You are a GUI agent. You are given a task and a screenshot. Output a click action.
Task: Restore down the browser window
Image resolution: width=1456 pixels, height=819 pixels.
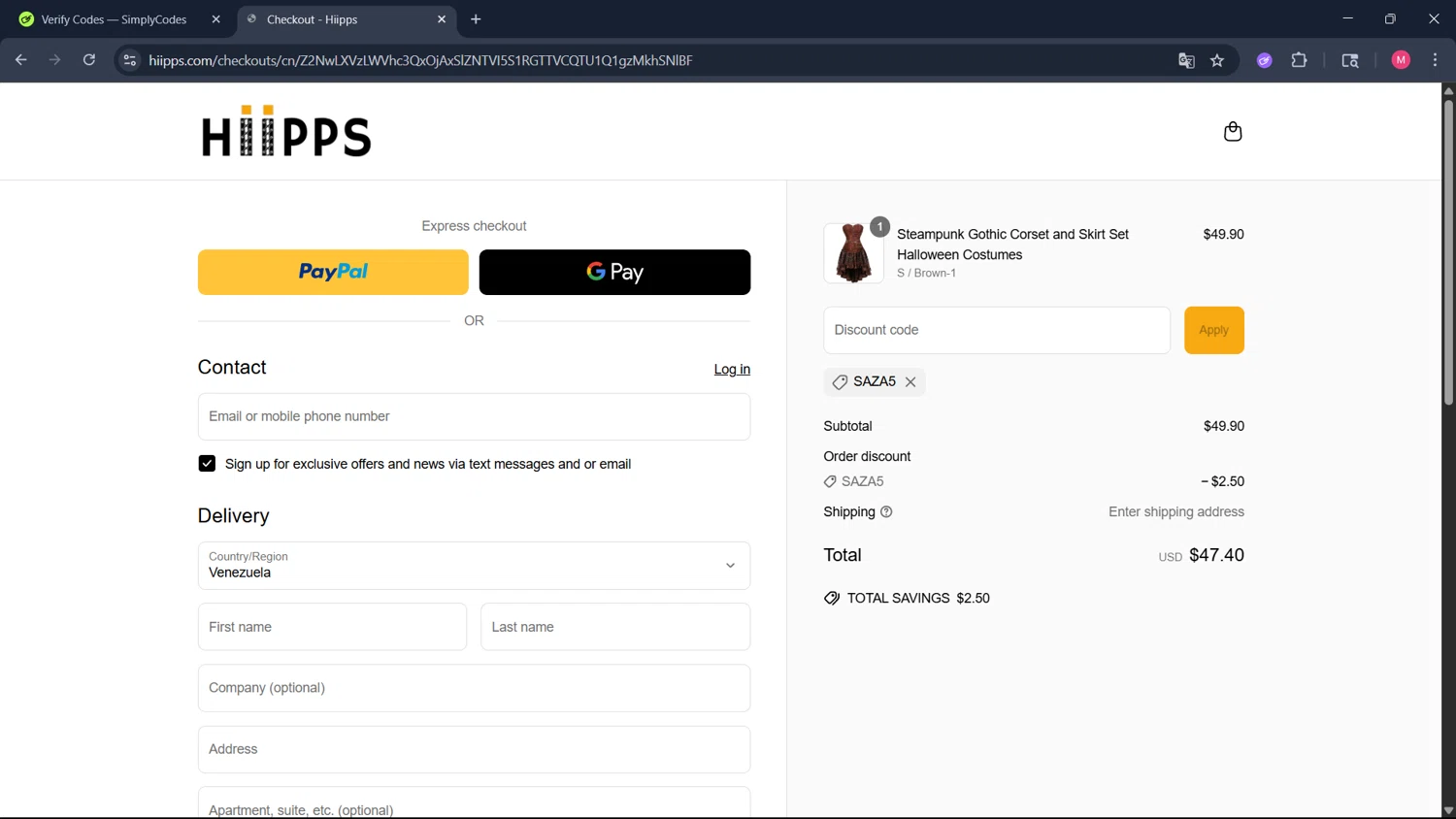tap(1390, 18)
